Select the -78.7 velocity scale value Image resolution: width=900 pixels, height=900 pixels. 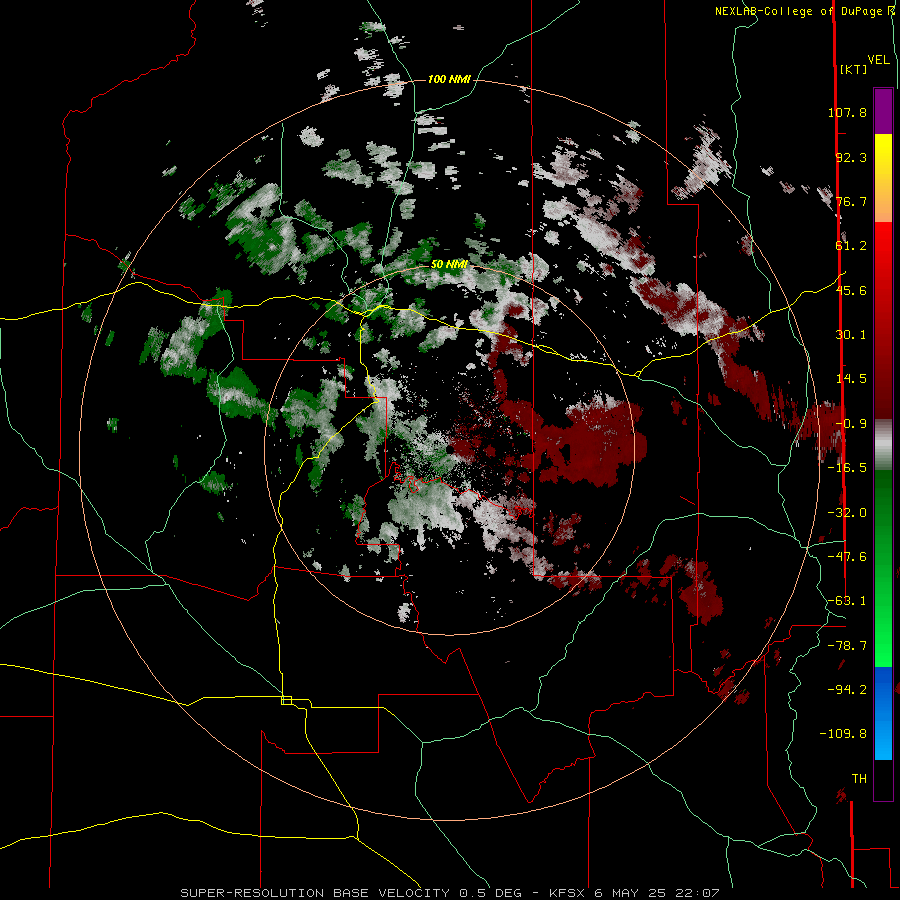coord(847,646)
